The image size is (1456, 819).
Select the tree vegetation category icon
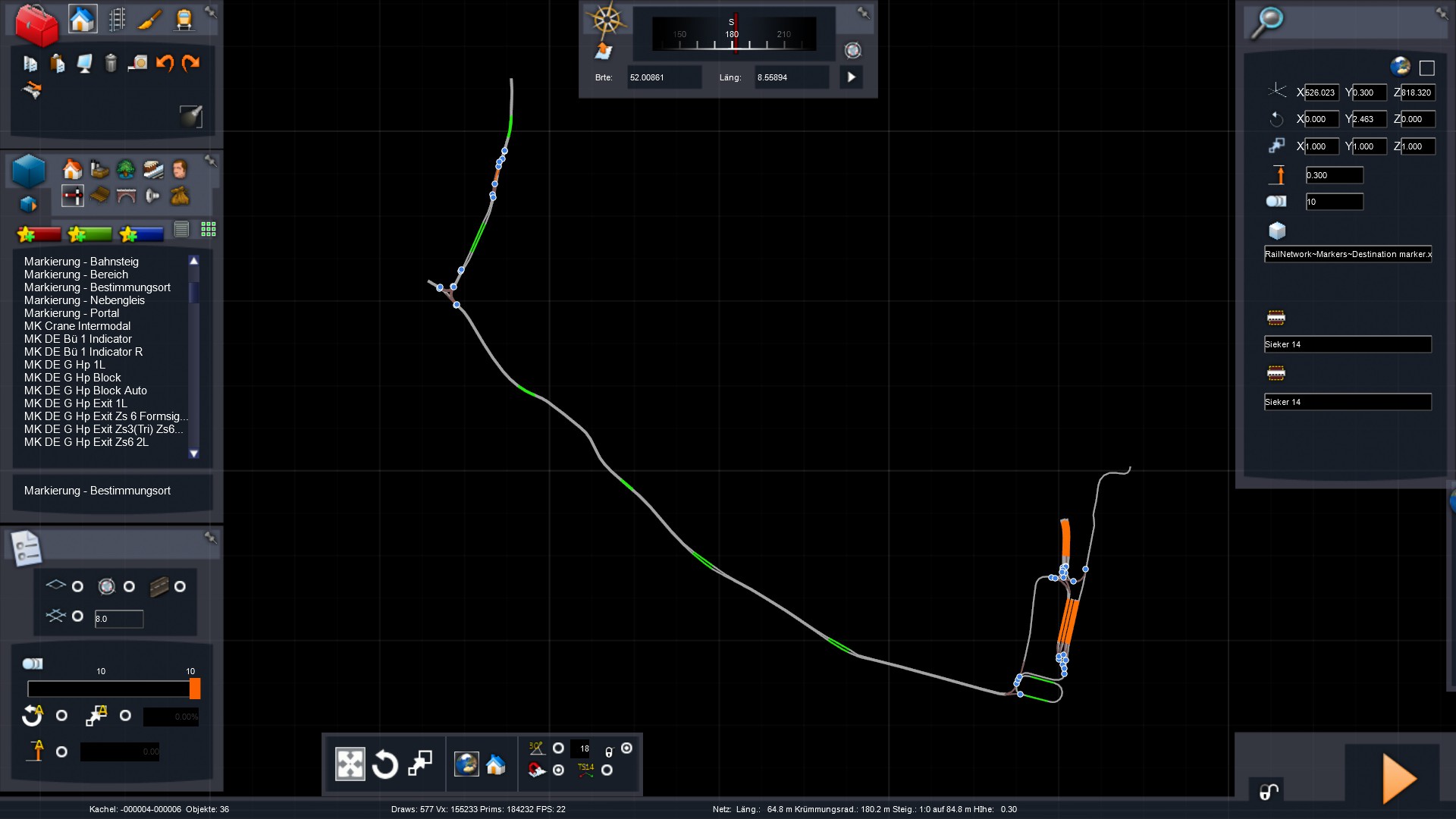coord(126,169)
